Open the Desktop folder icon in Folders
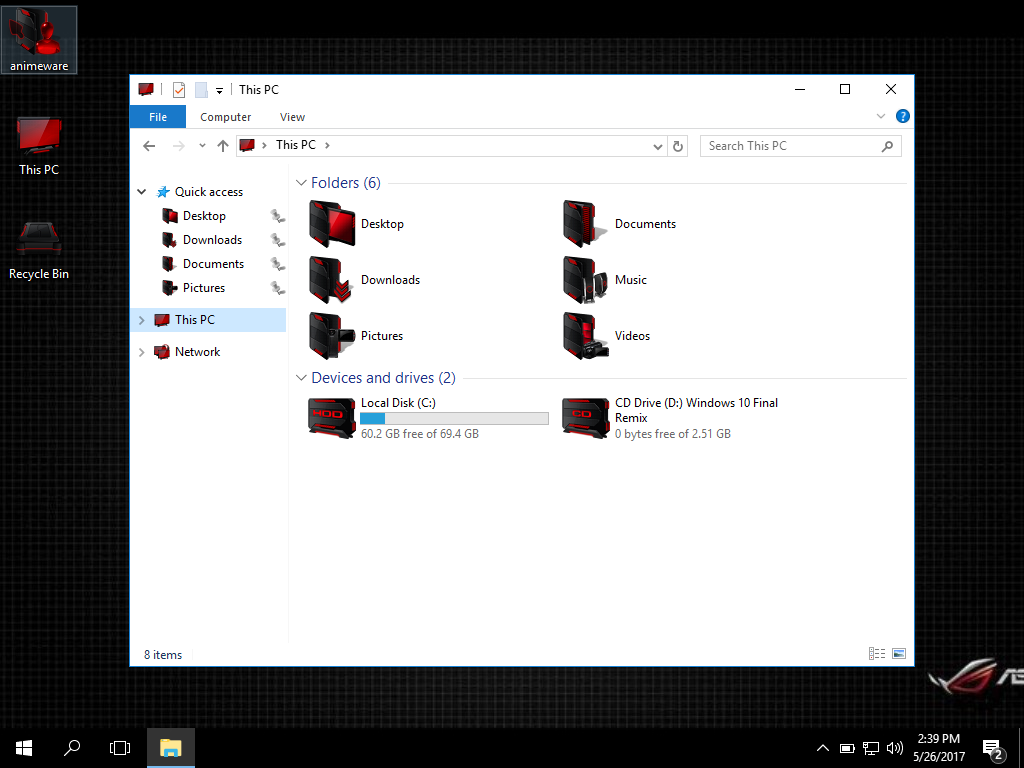The image size is (1024, 768). [x=332, y=224]
